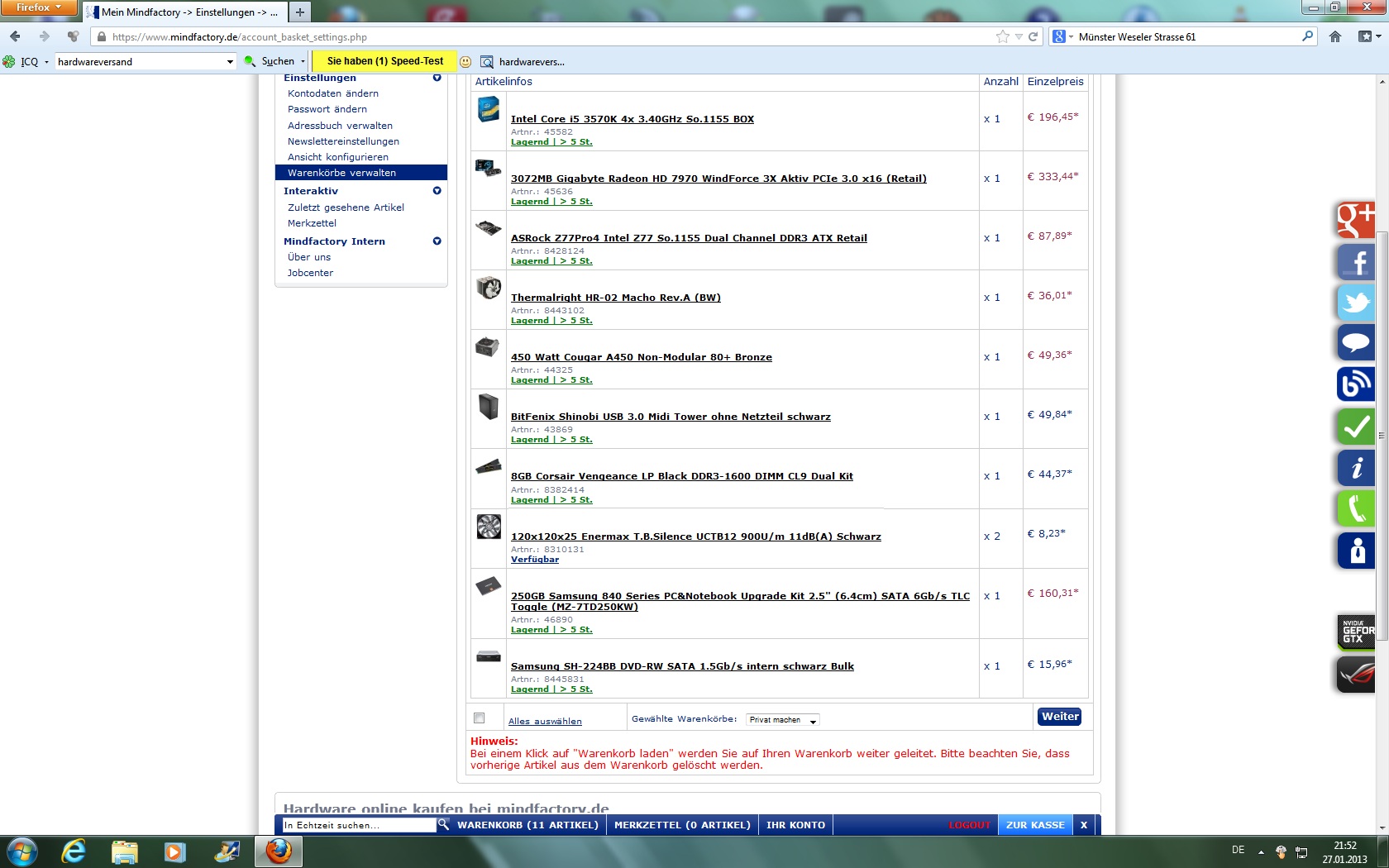The width and height of the screenshot is (1389, 868).
Task: Click the Weiter button
Action: click(1060, 717)
